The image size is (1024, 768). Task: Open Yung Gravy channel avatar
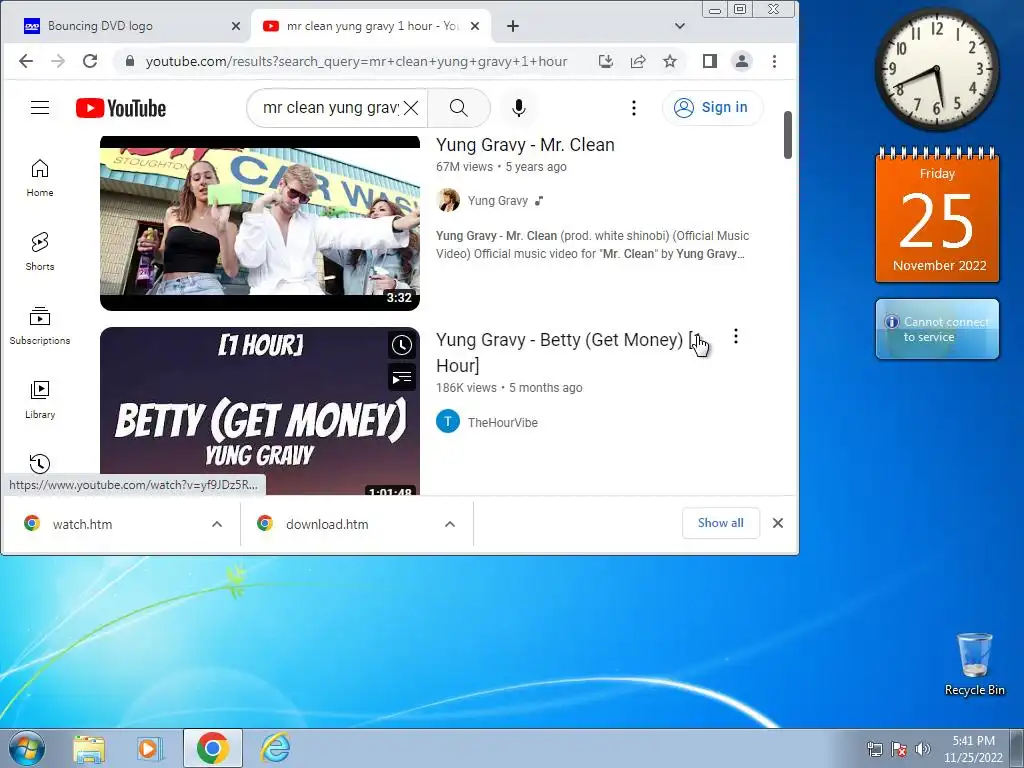click(x=448, y=200)
